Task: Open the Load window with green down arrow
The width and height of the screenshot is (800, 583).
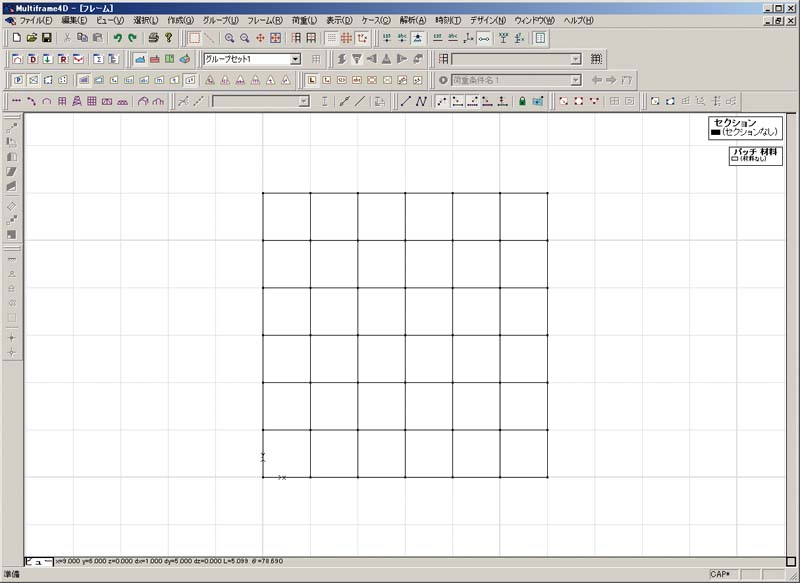Action: (x=47, y=59)
